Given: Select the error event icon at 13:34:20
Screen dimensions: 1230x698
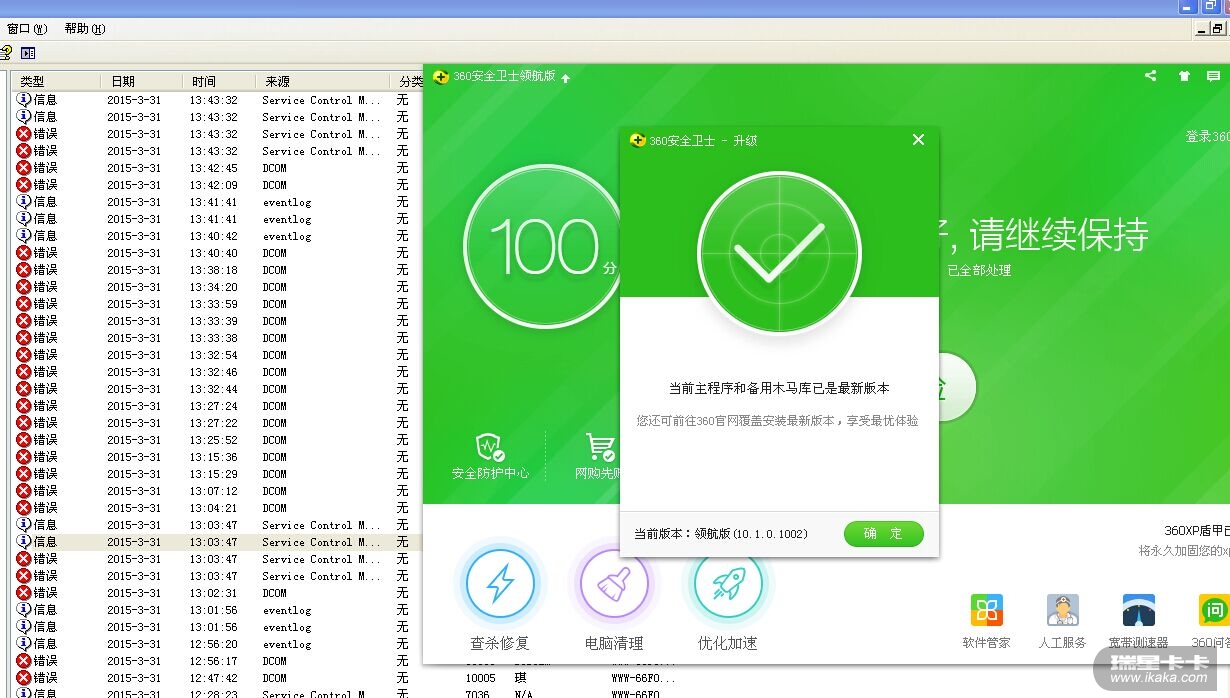Looking at the screenshot, I should (24, 287).
